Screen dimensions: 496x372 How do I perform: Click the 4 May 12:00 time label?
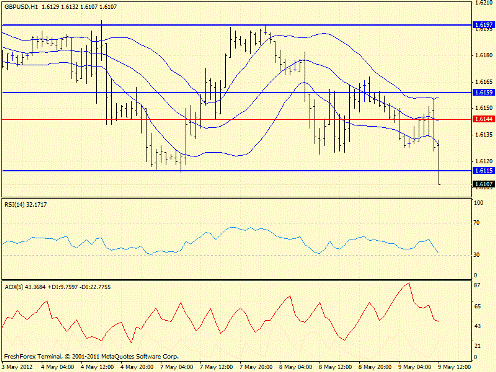click(x=97, y=367)
